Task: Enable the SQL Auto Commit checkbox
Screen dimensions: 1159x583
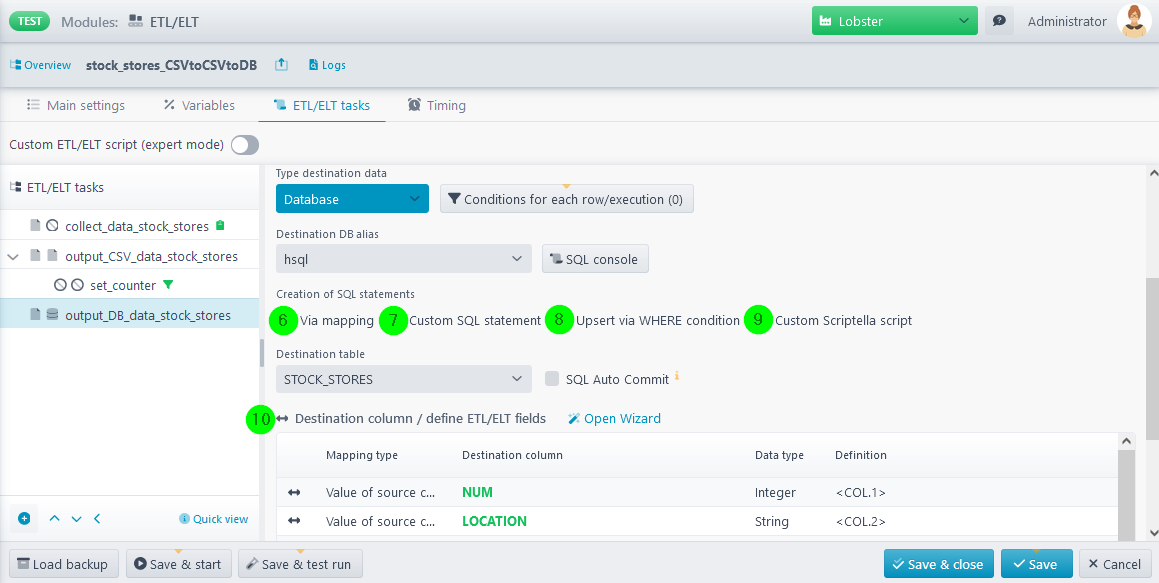Action: coord(552,379)
